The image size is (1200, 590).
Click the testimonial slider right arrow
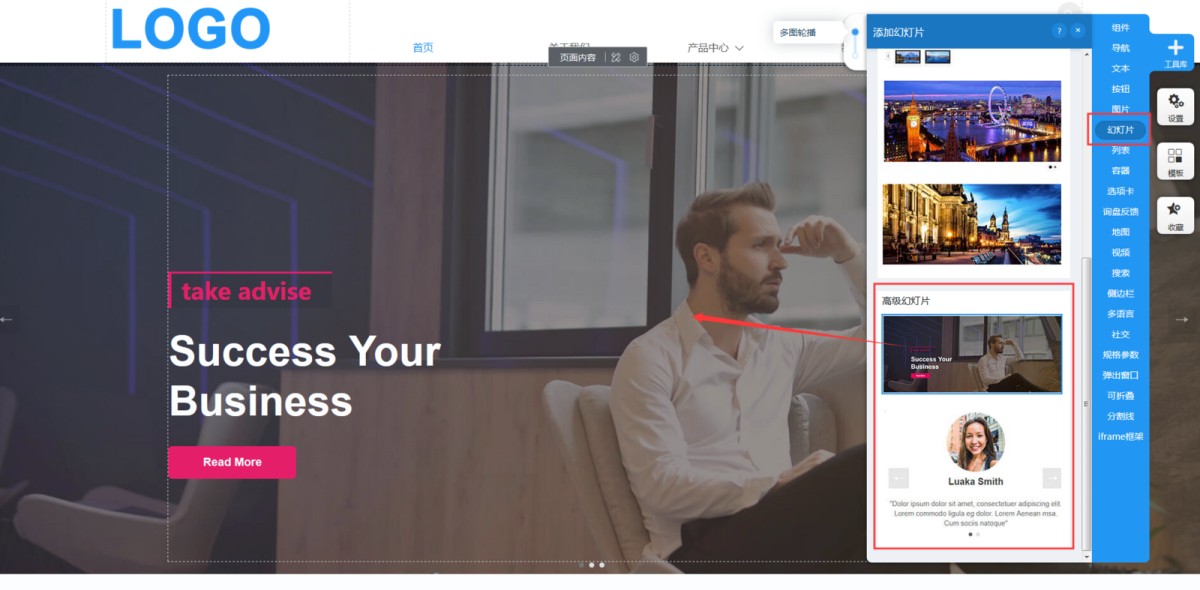click(x=1051, y=478)
